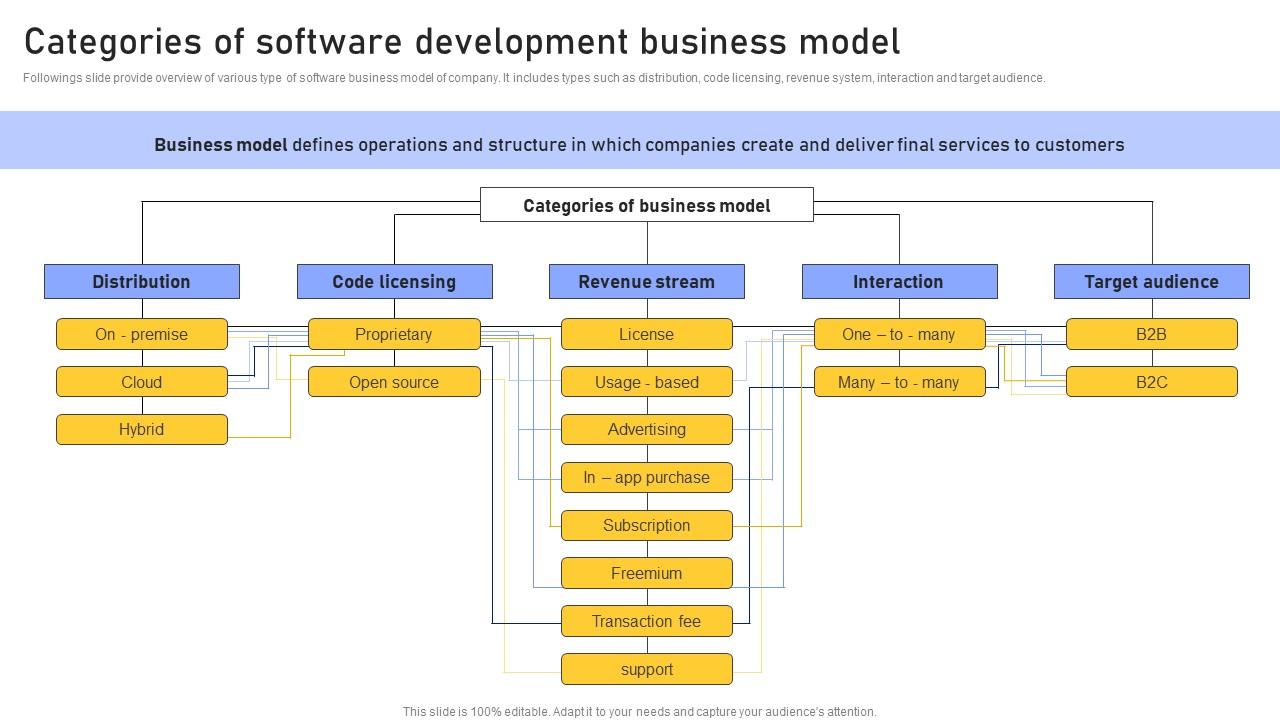The width and height of the screenshot is (1280, 720).
Task: Select the Distribution header box
Action: pos(141,282)
